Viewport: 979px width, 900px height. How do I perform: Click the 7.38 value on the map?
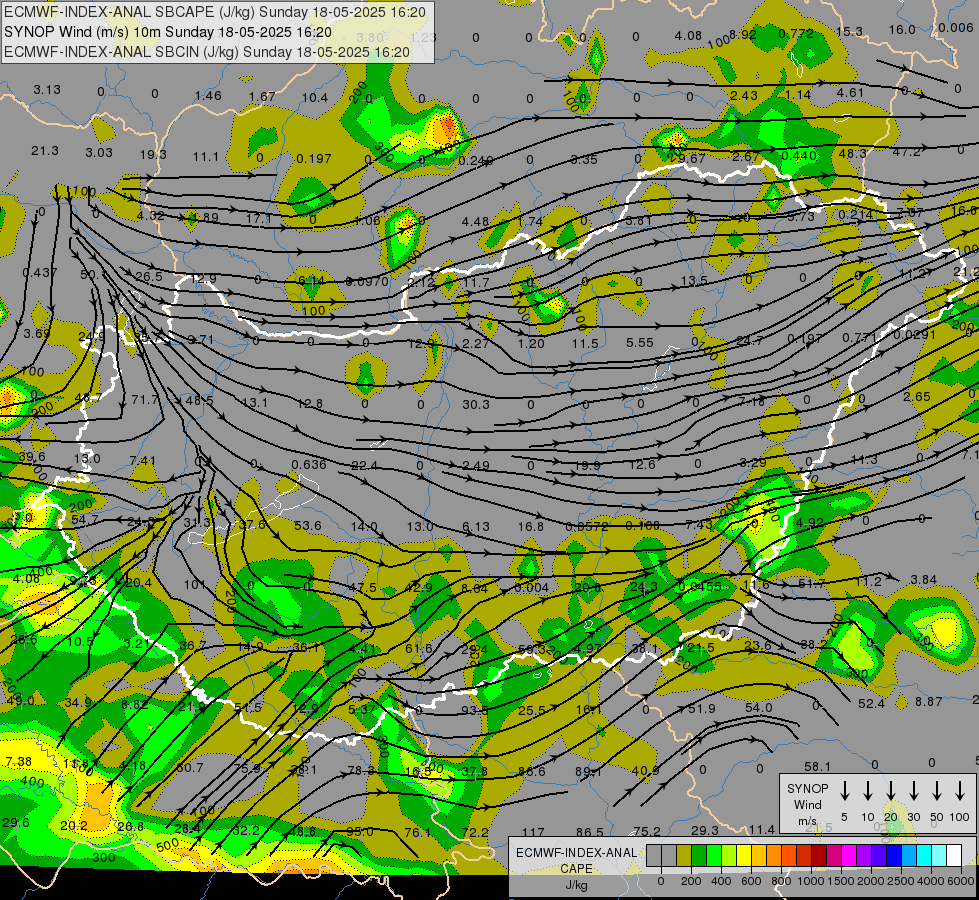pos(18,761)
